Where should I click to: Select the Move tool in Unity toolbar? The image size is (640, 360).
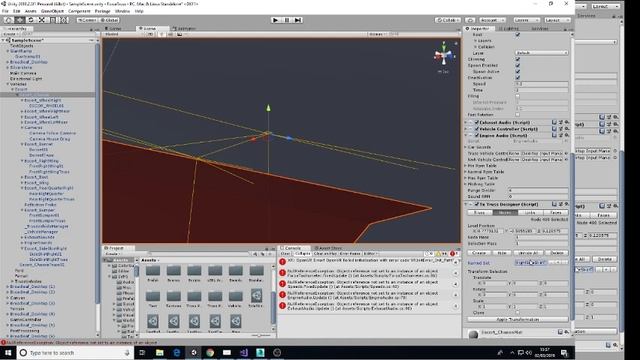click(20, 20)
